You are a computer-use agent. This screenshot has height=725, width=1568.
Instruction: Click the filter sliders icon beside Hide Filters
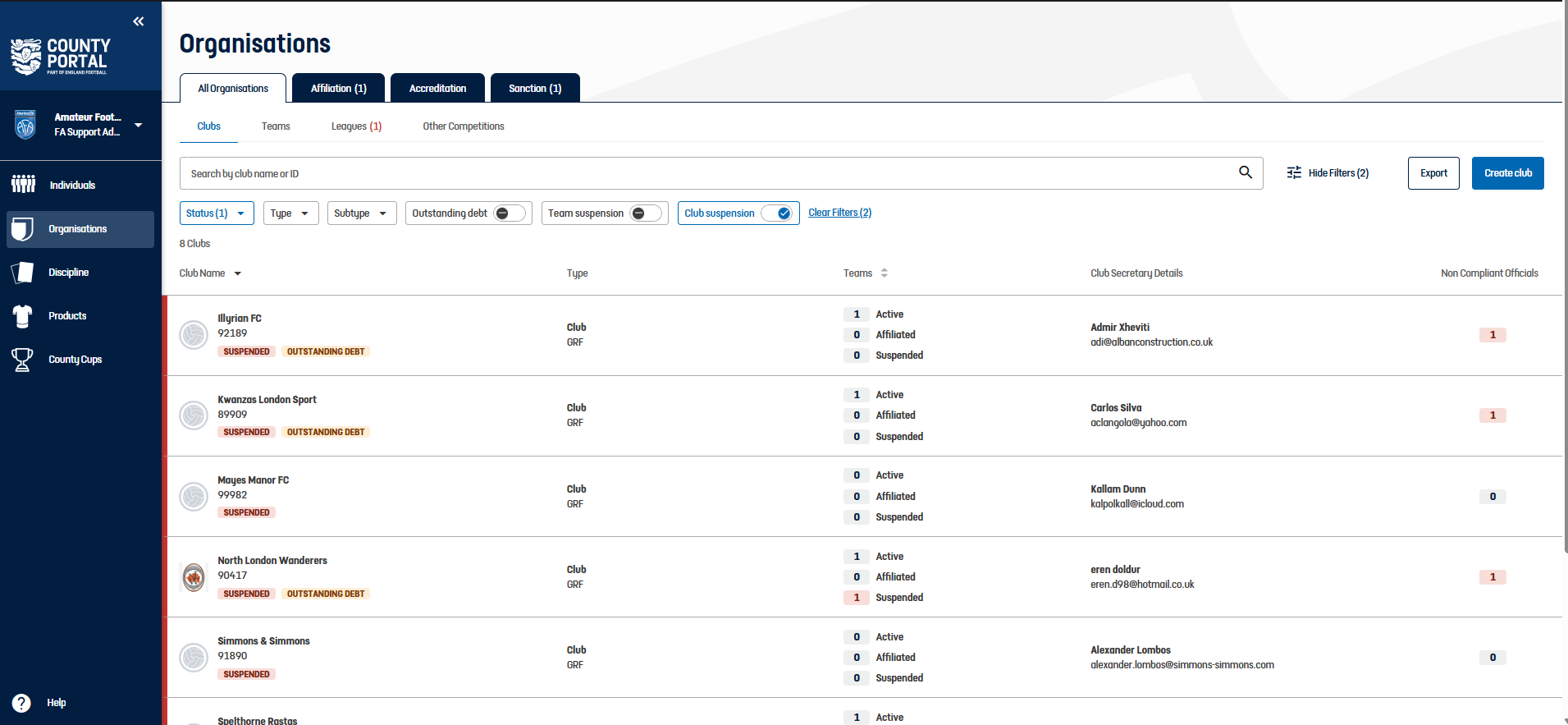pos(1294,172)
